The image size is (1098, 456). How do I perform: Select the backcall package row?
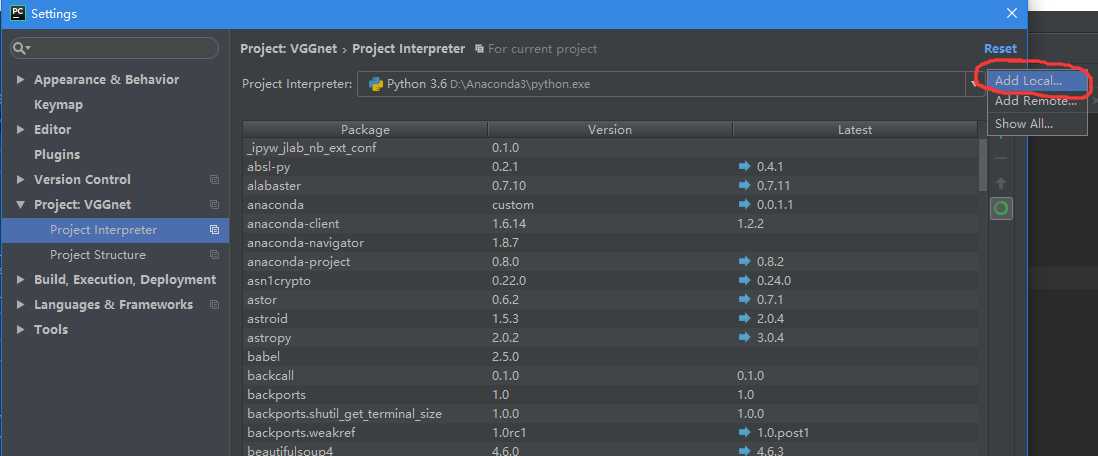(x=610, y=375)
